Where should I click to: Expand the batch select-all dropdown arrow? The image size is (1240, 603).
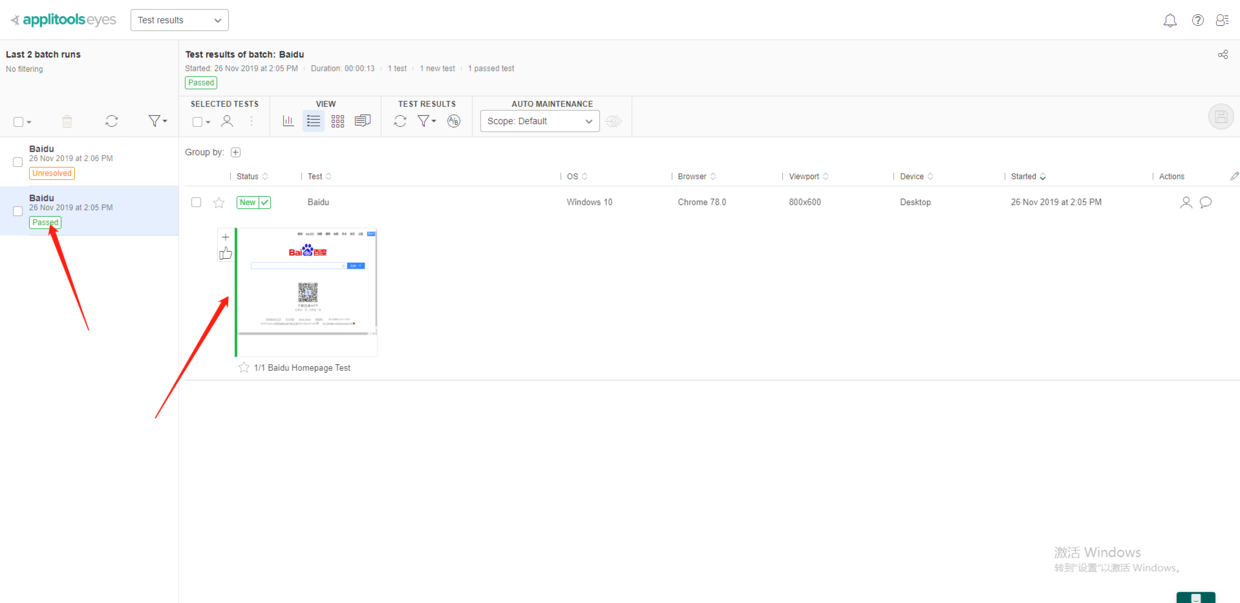pyautogui.click(x=29, y=122)
